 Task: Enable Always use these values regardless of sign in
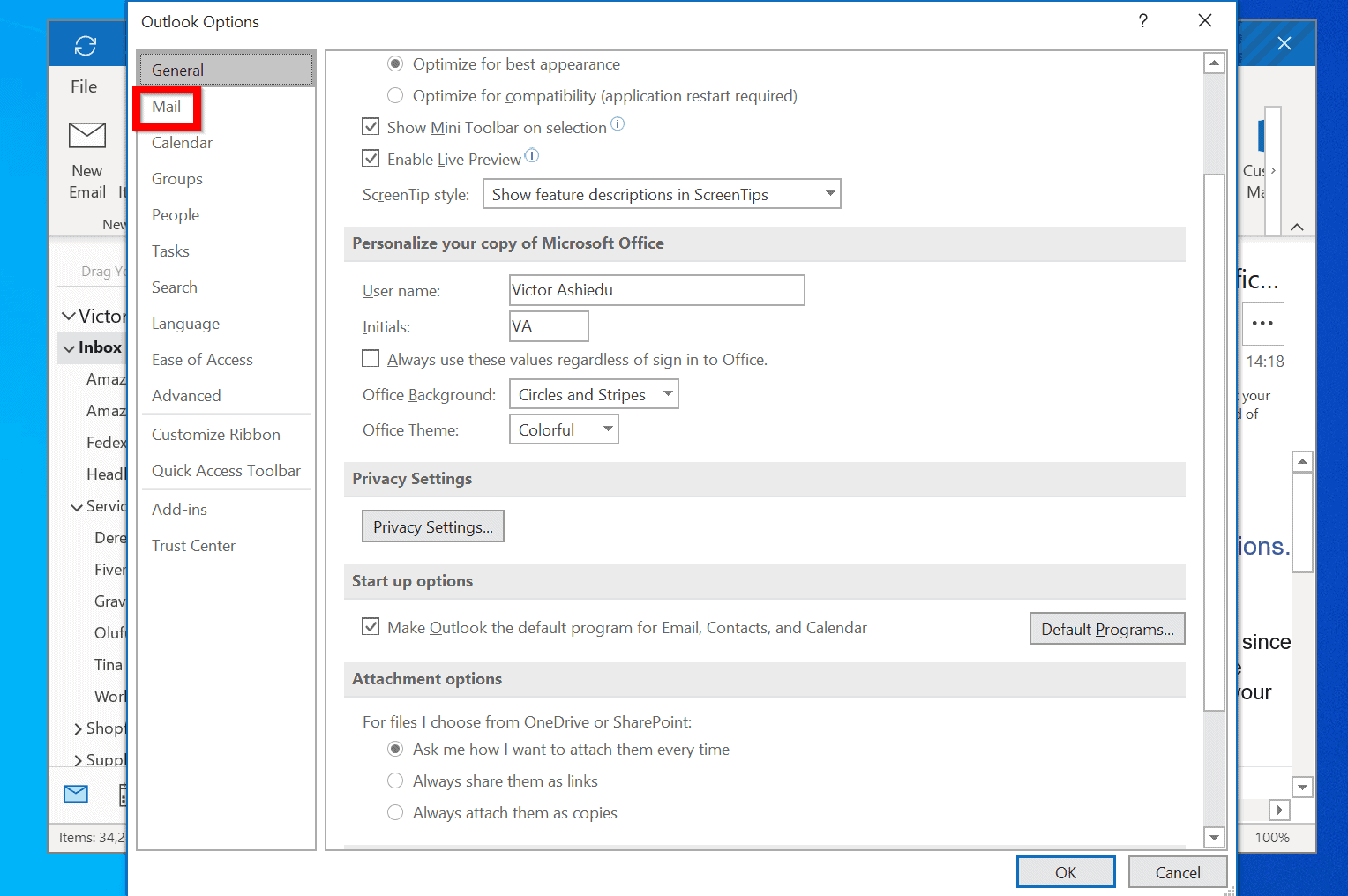point(371,358)
